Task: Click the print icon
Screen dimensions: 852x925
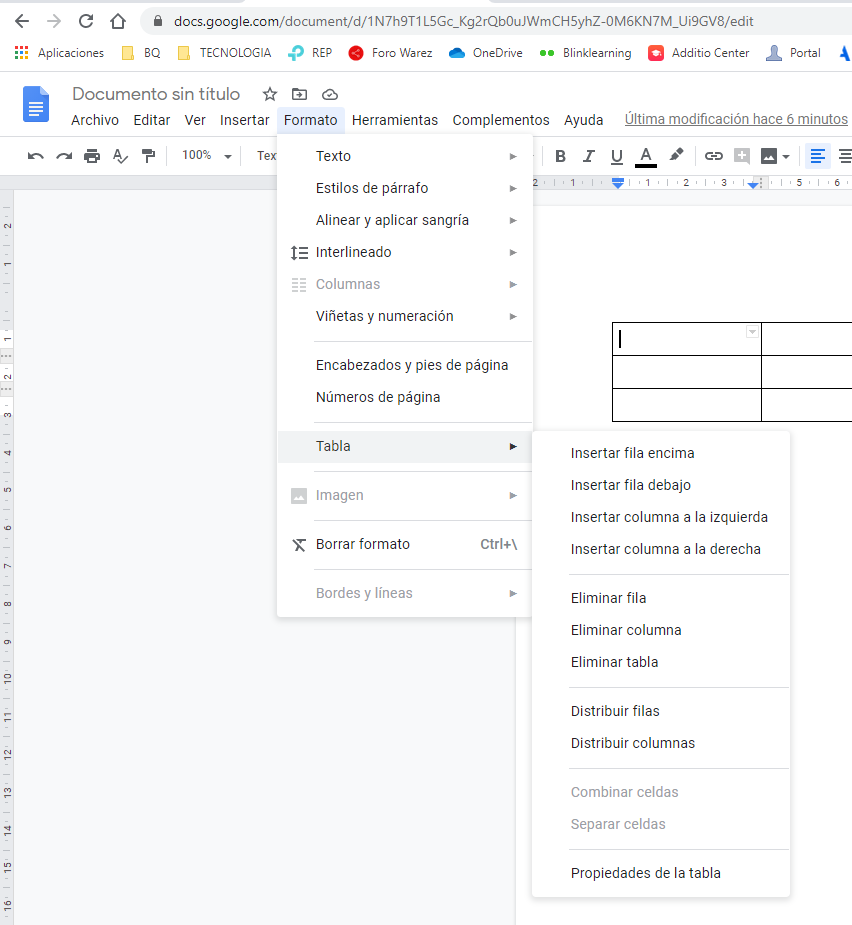Action: point(92,156)
